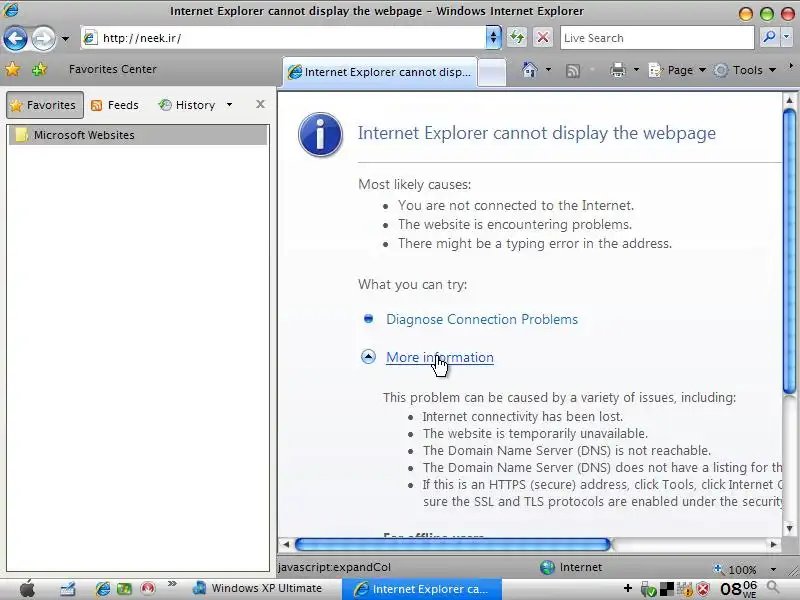Open a new blank tab

pyautogui.click(x=492, y=72)
